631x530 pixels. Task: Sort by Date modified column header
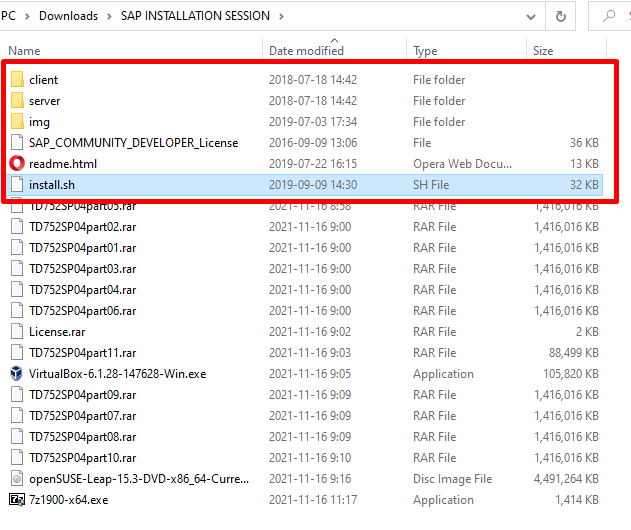coord(306,51)
